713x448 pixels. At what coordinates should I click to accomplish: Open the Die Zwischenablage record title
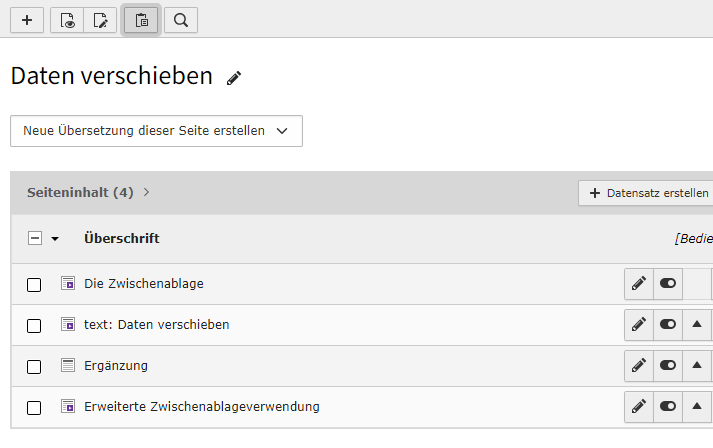144,283
